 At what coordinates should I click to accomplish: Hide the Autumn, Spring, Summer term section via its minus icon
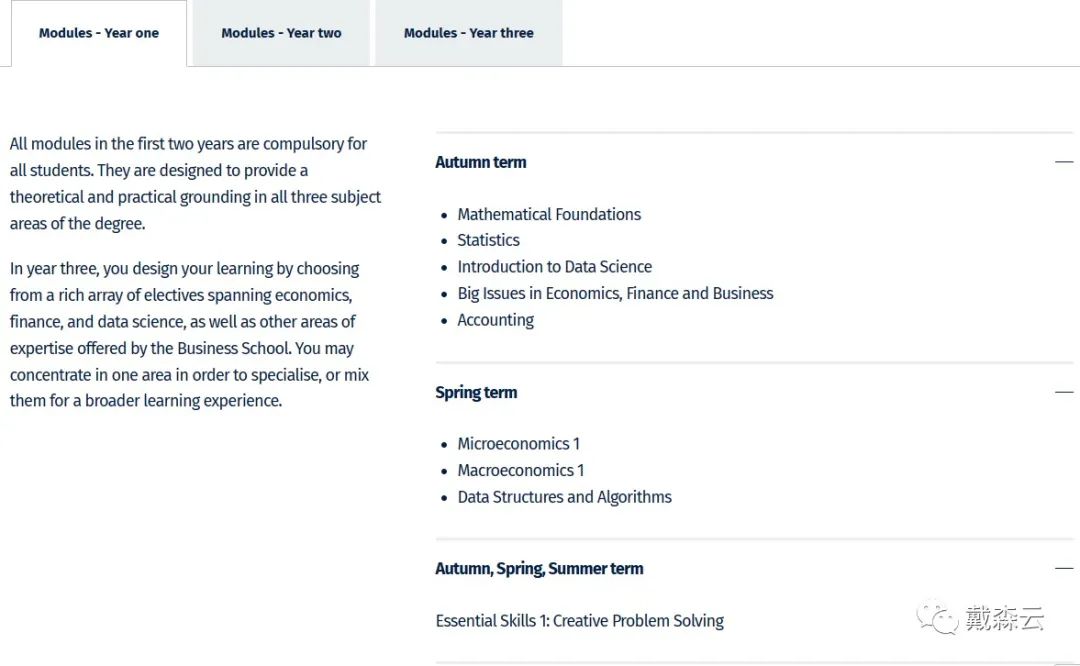point(1063,568)
